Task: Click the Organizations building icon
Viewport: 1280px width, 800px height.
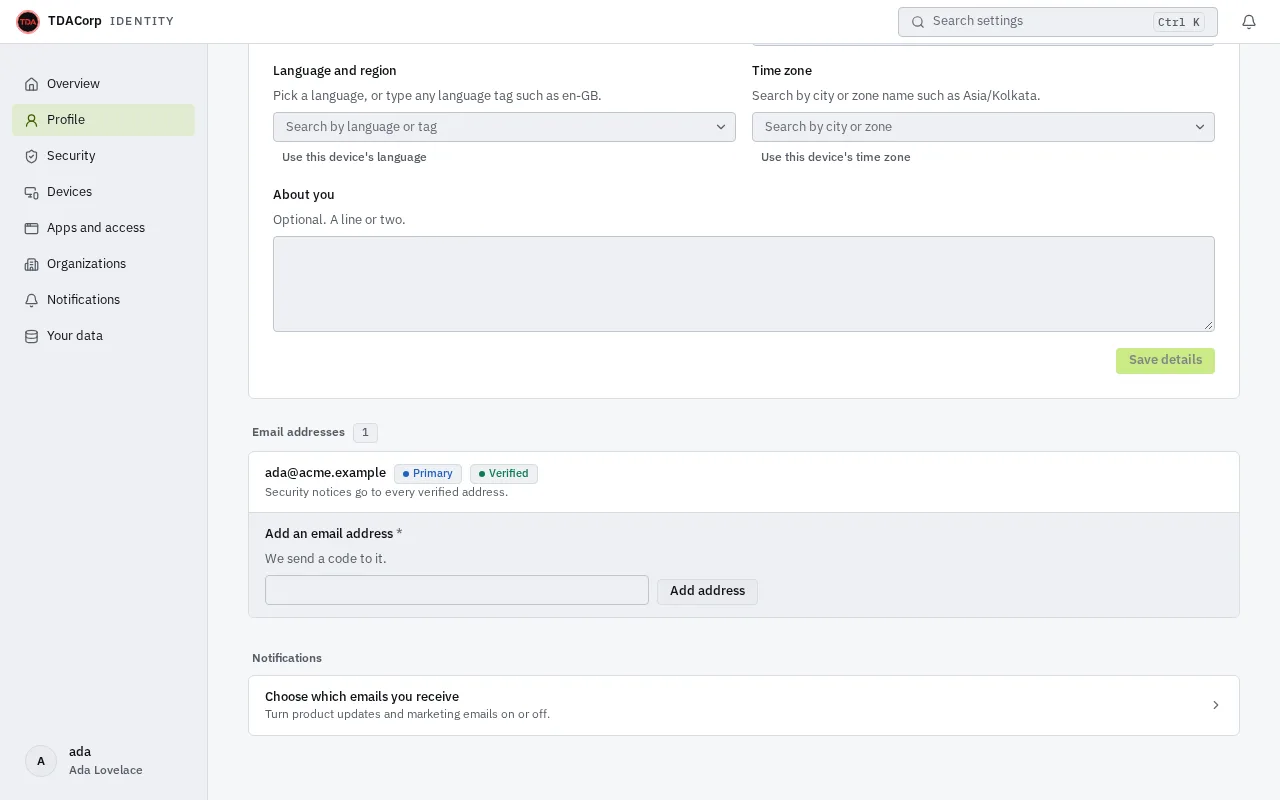Action: coord(31,264)
